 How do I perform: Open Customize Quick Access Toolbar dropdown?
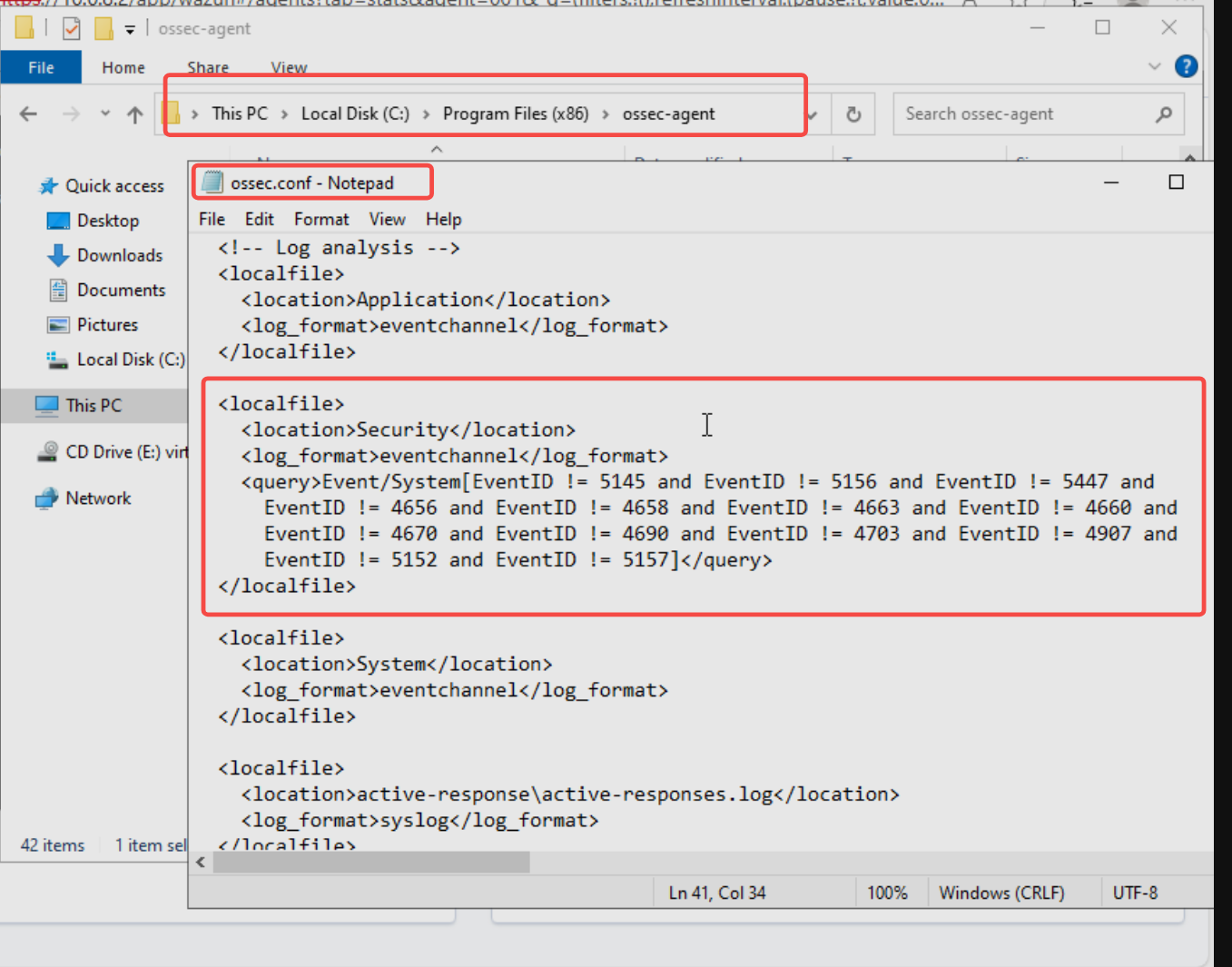tap(130, 30)
